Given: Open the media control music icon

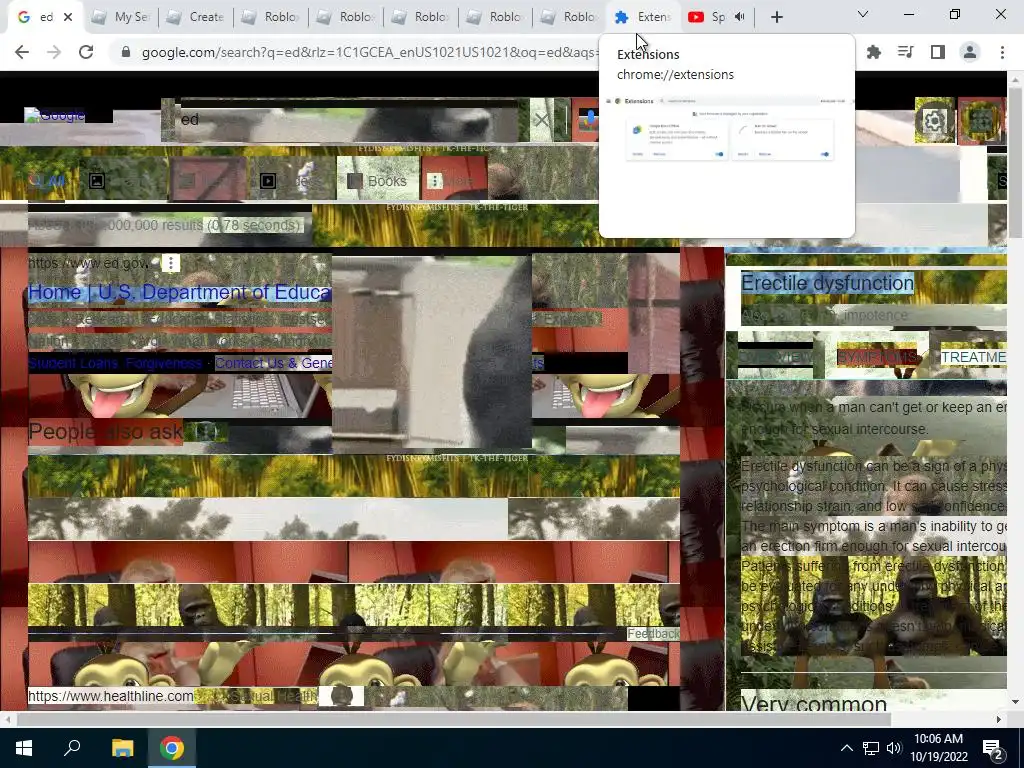Looking at the screenshot, I should pos(905,52).
